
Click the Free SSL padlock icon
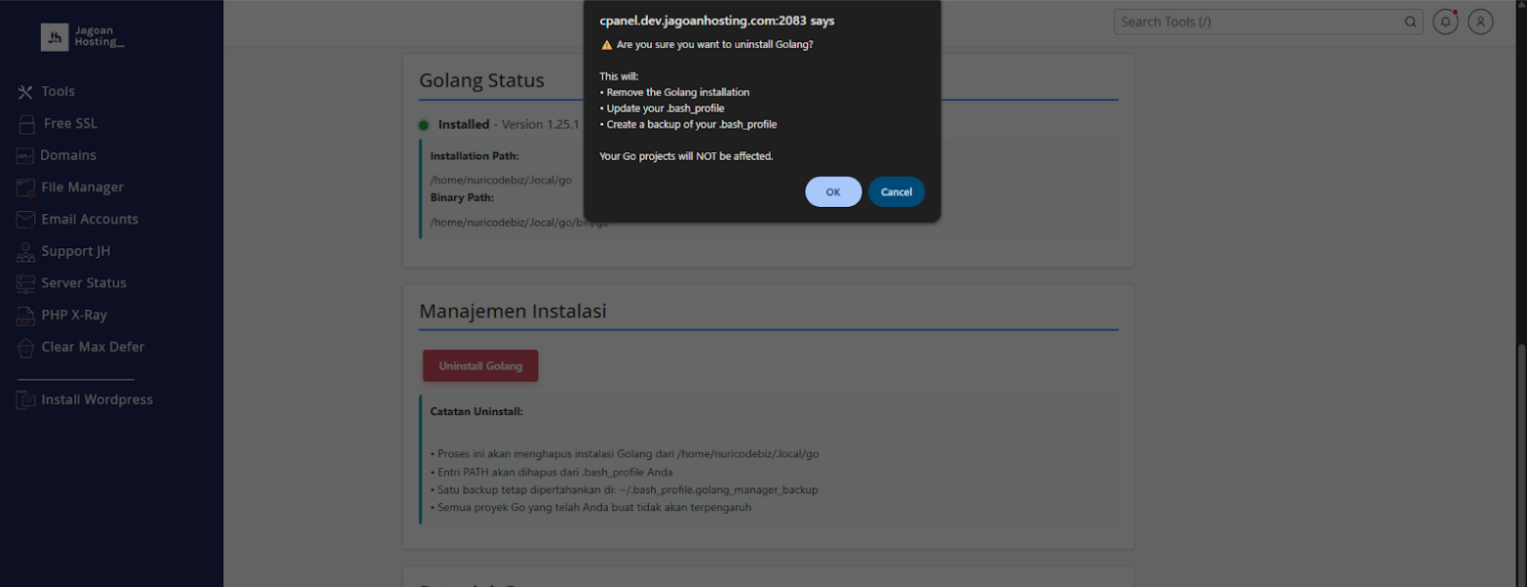click(26, 124)
